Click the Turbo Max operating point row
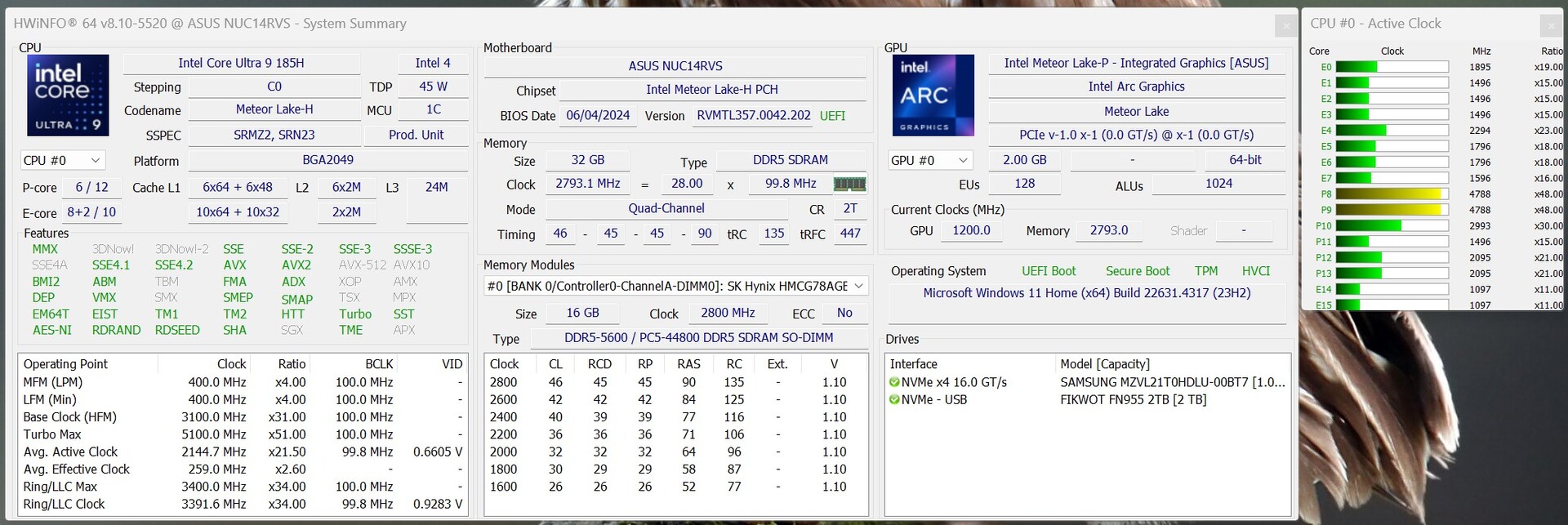 243,435
